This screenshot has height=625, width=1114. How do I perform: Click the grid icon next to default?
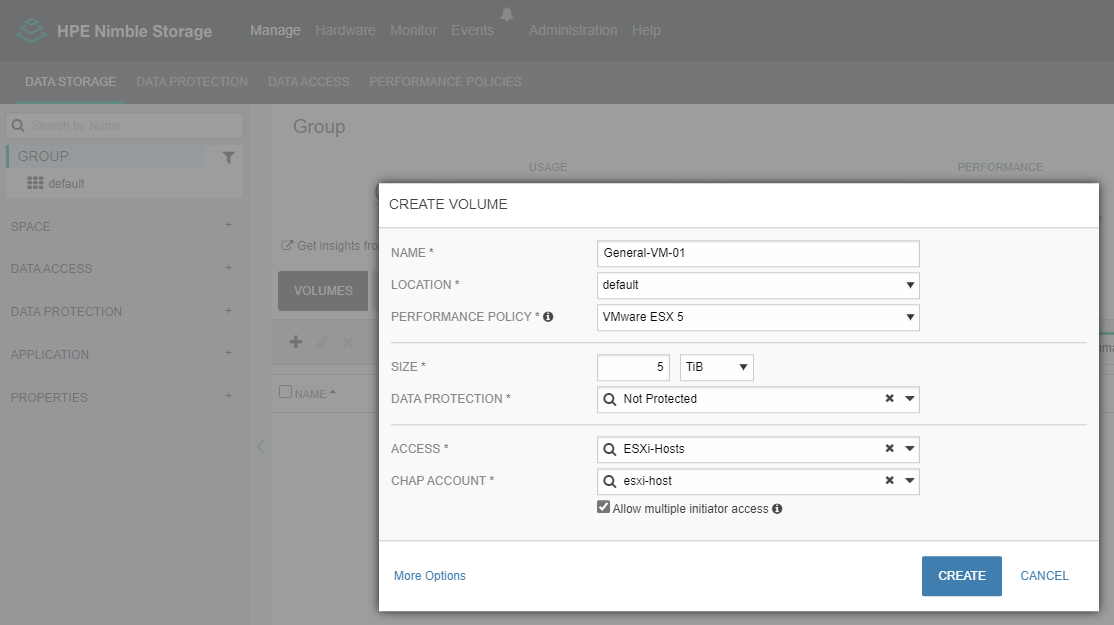[35, 183]
